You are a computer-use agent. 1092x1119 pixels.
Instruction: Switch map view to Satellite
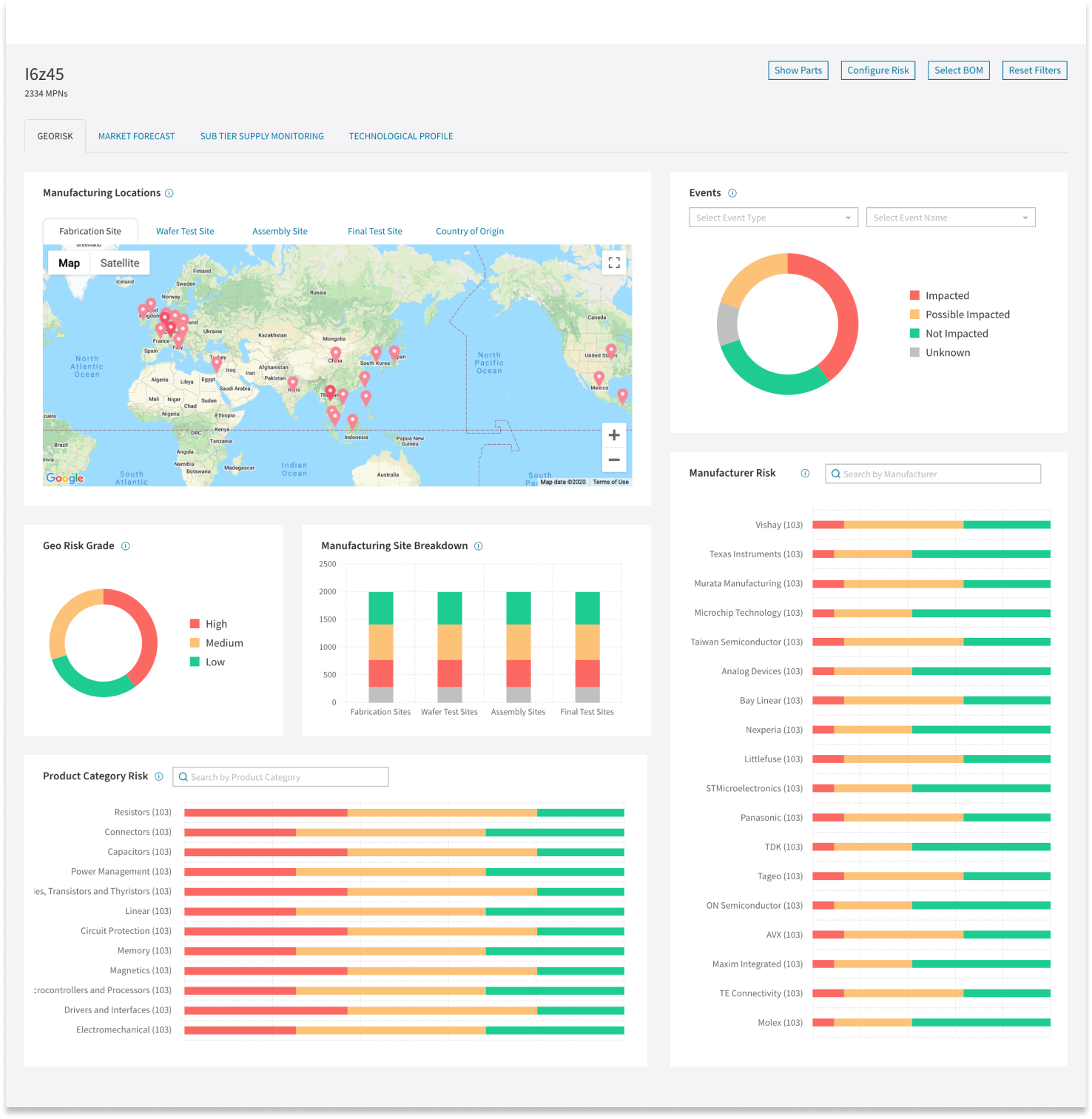[119, 263]
